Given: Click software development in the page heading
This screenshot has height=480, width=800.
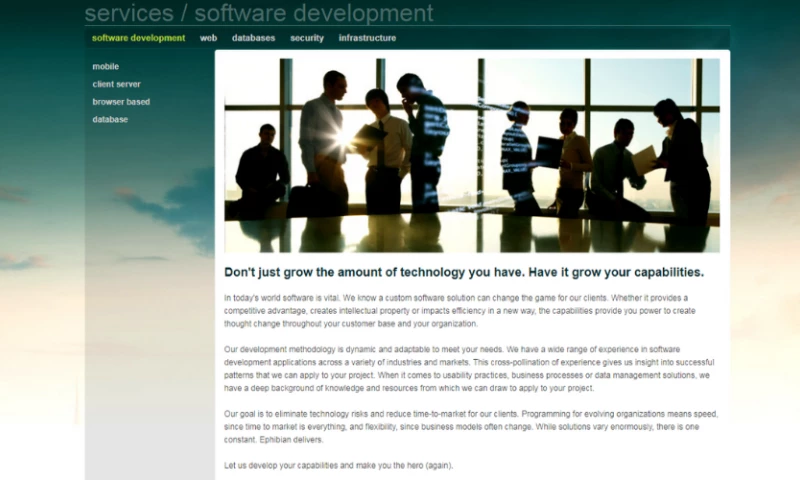Looking at the screenshot, I should (x=313, y=13).
